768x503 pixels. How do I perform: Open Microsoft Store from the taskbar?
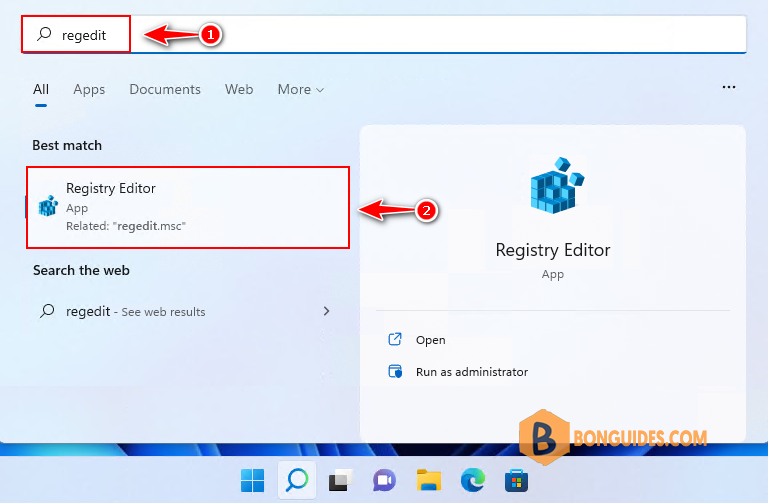[516, 480]
